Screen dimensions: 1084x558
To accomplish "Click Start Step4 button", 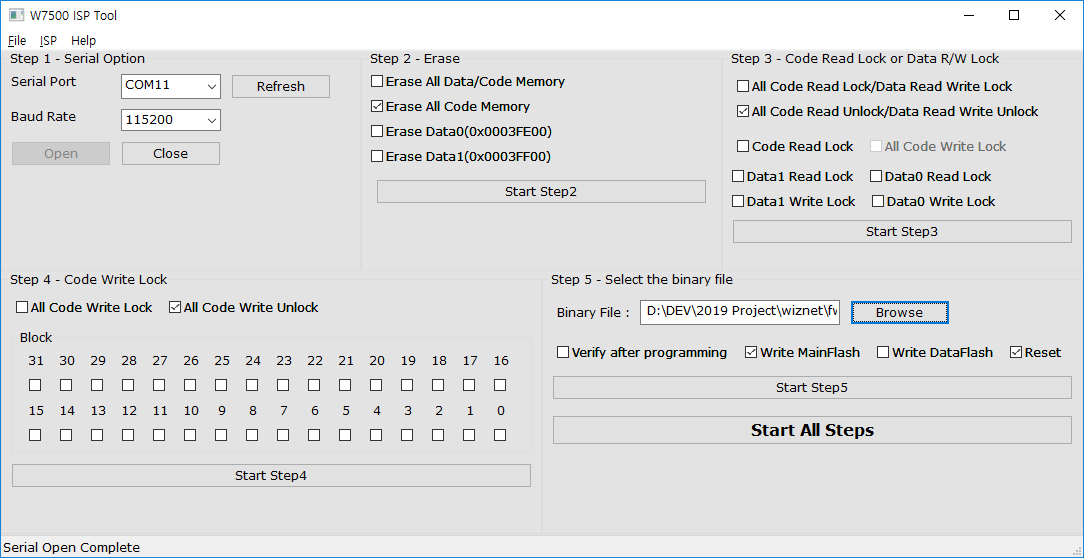I will [x=271, y=476].
